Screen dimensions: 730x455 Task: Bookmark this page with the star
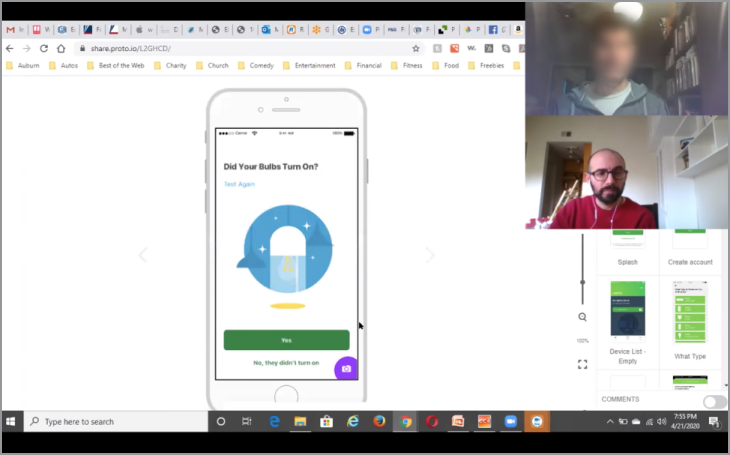(x=416, y=48)
